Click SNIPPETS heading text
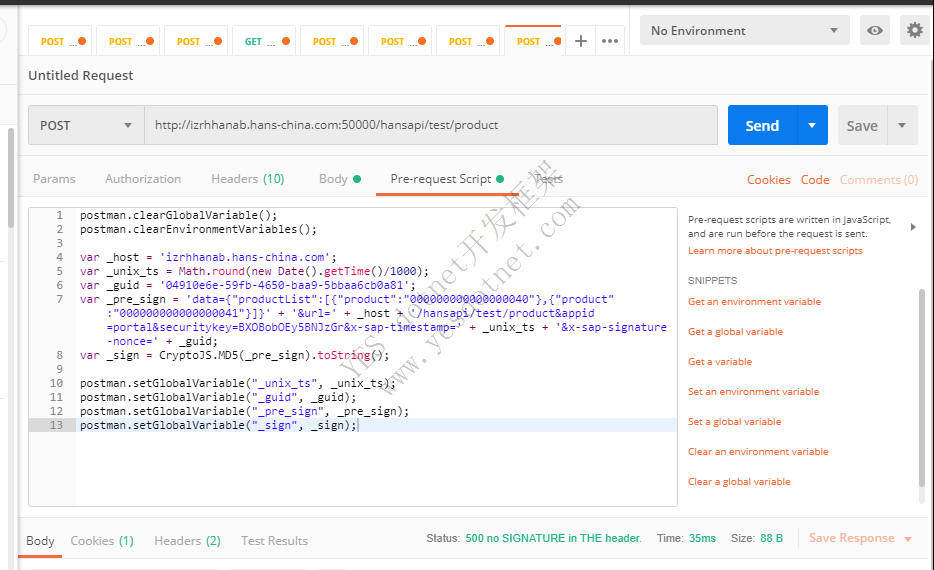The image size is (934, 570). point(712,281)
